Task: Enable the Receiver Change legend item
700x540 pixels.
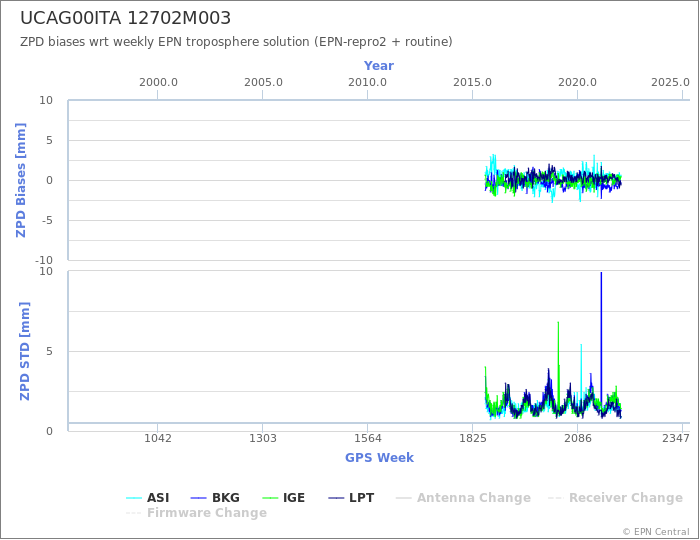Action: [616, 498]
